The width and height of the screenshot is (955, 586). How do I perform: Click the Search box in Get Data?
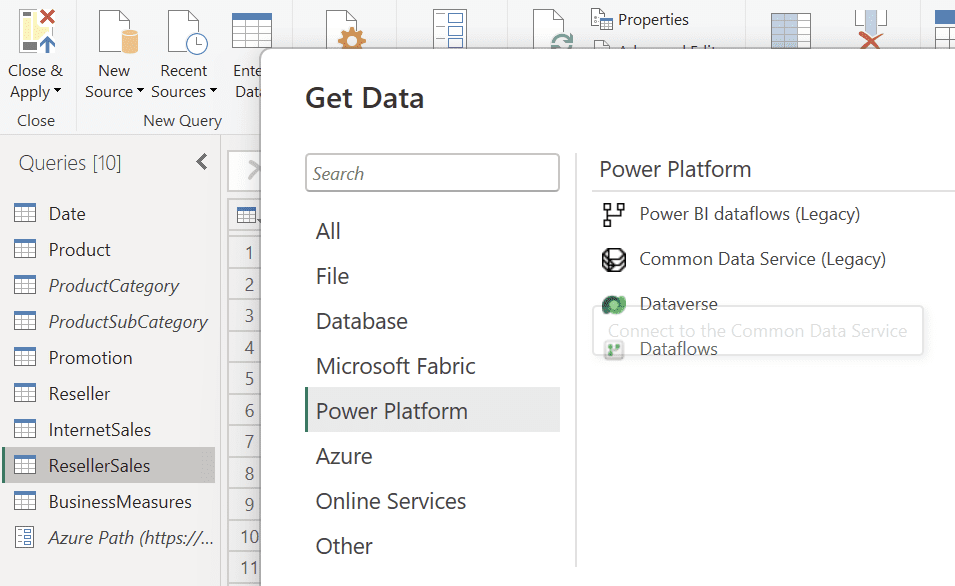point(432,173)
